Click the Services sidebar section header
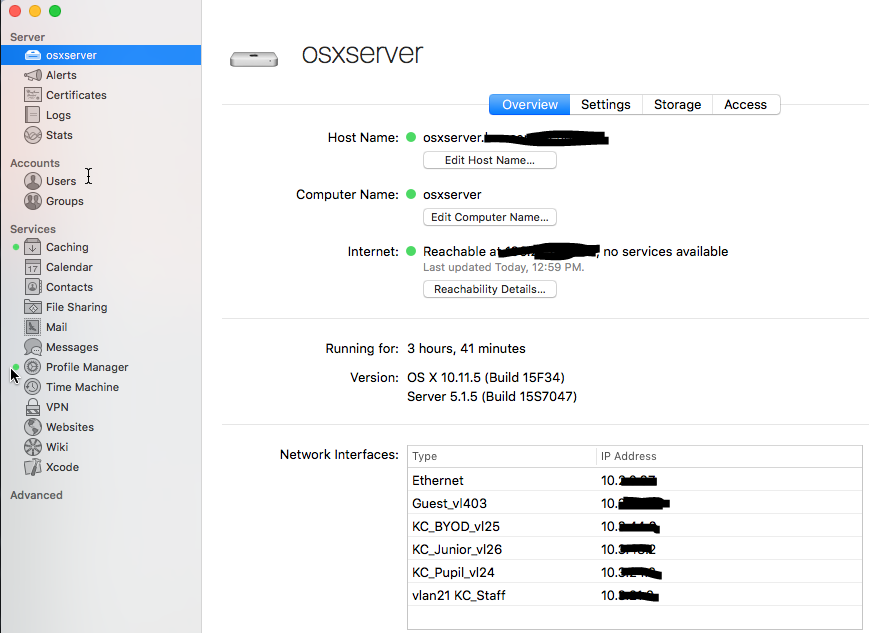869x633 pixels. pos(33,229)
